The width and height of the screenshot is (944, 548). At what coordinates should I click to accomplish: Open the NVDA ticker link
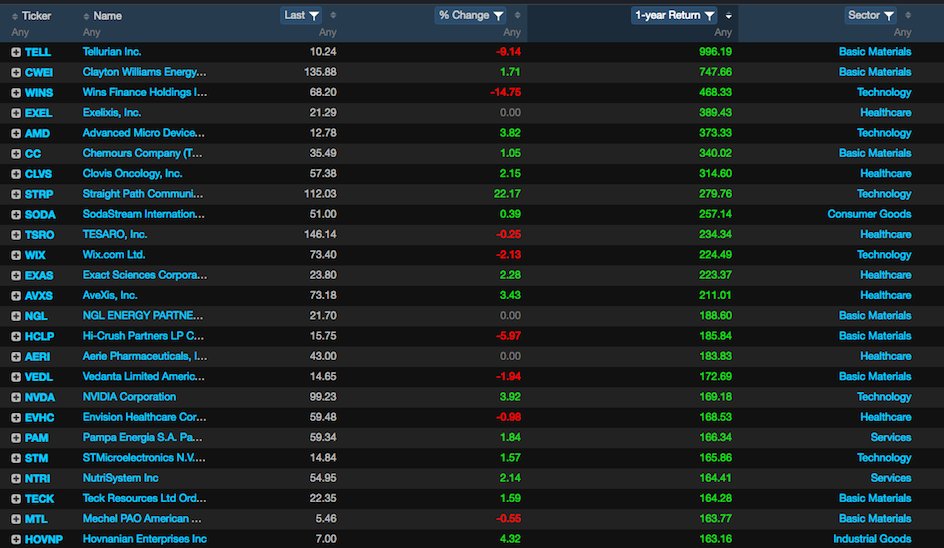point(40,397)
